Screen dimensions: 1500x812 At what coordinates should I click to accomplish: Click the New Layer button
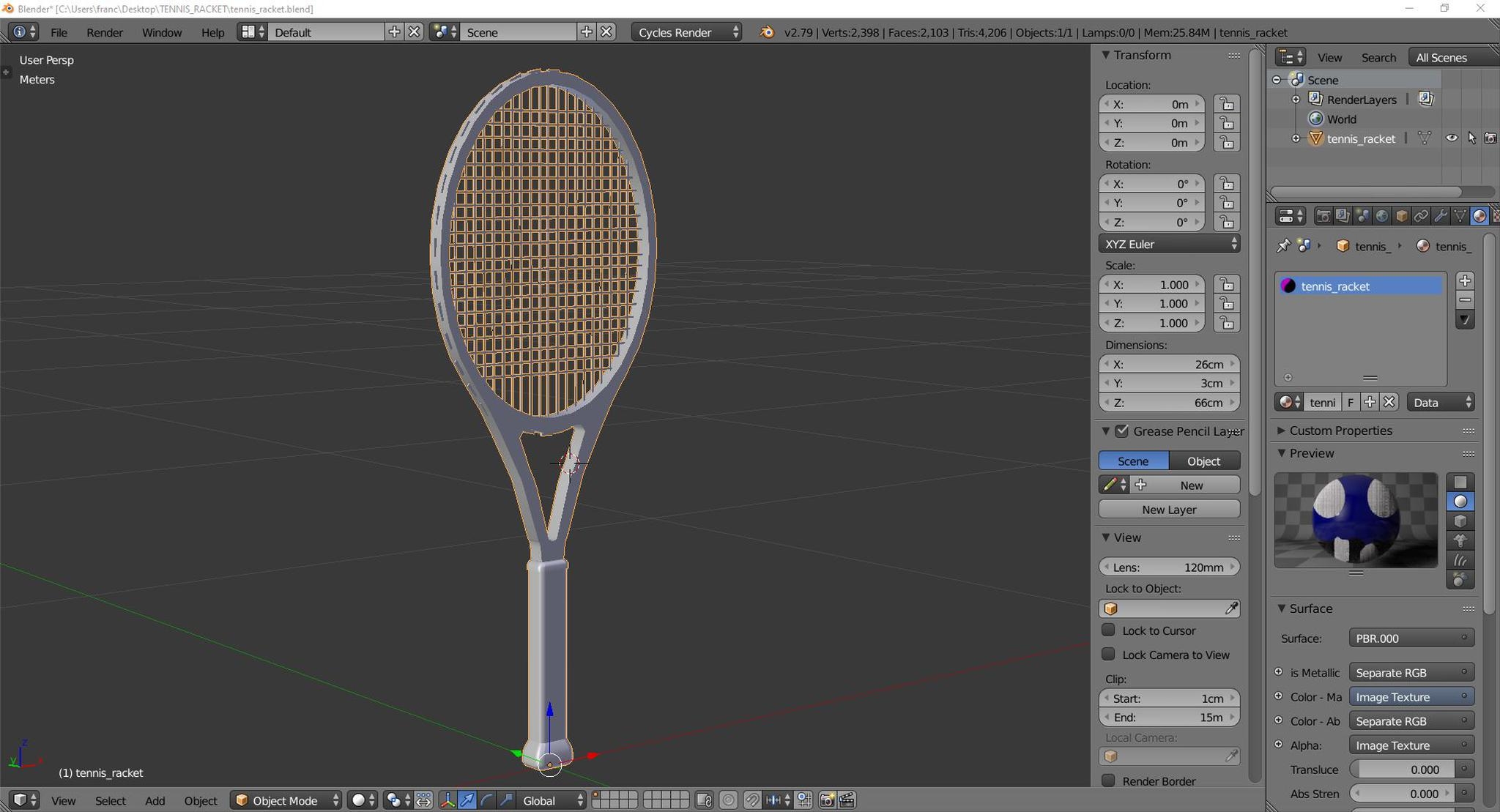pos(1168,509)
